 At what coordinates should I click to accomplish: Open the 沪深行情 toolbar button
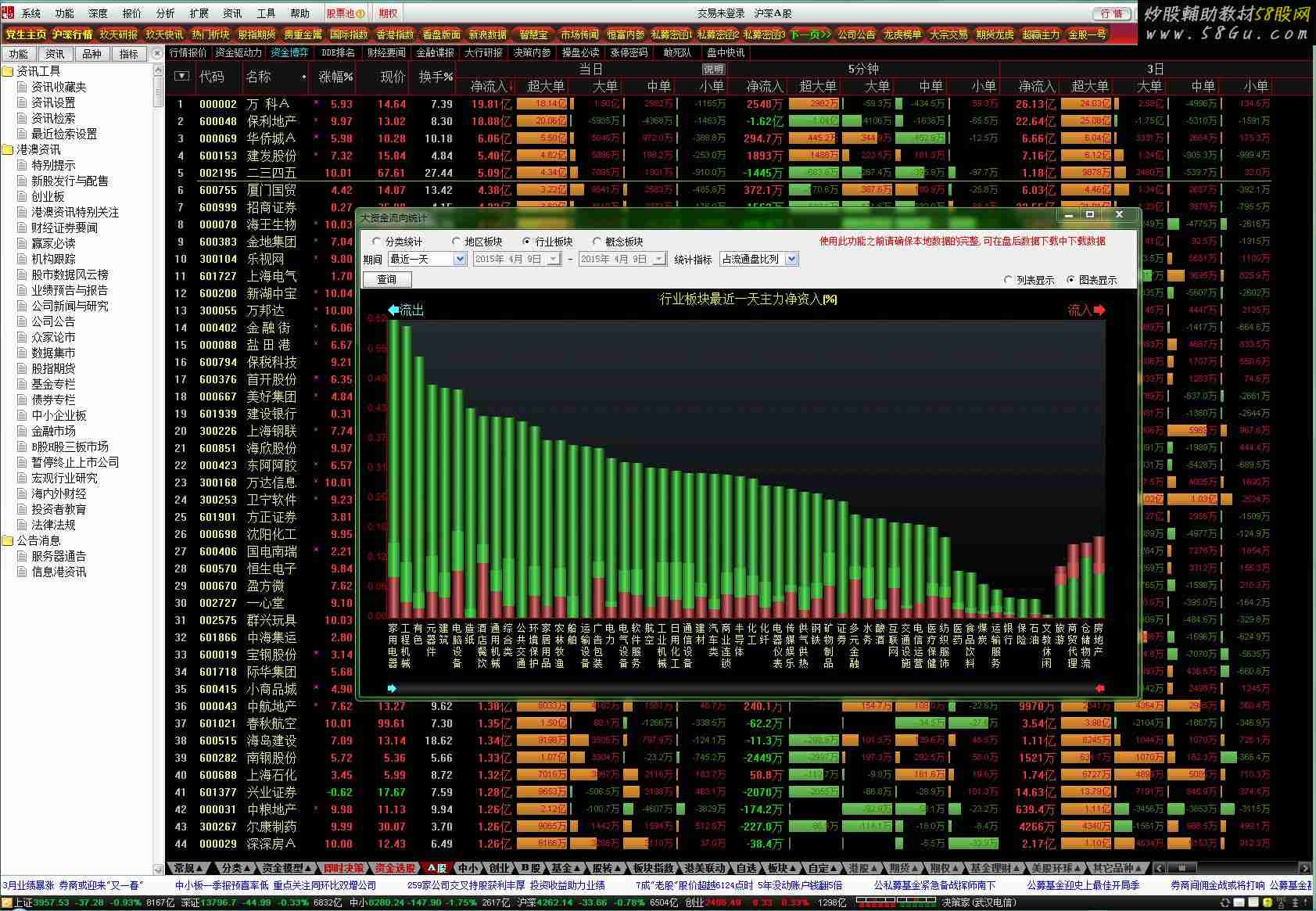coord(73,34)
